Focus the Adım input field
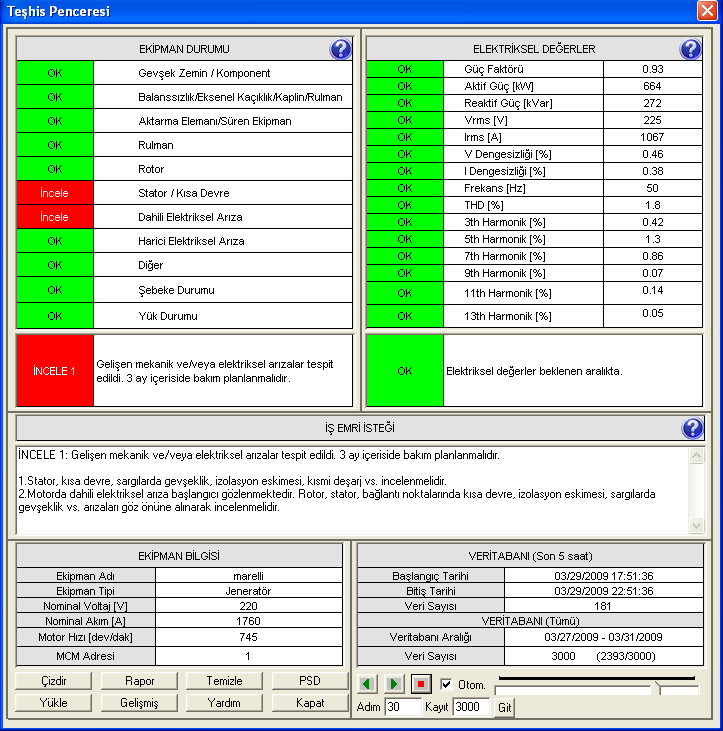The height and width of the screenshot is (731, 723). 404,707
